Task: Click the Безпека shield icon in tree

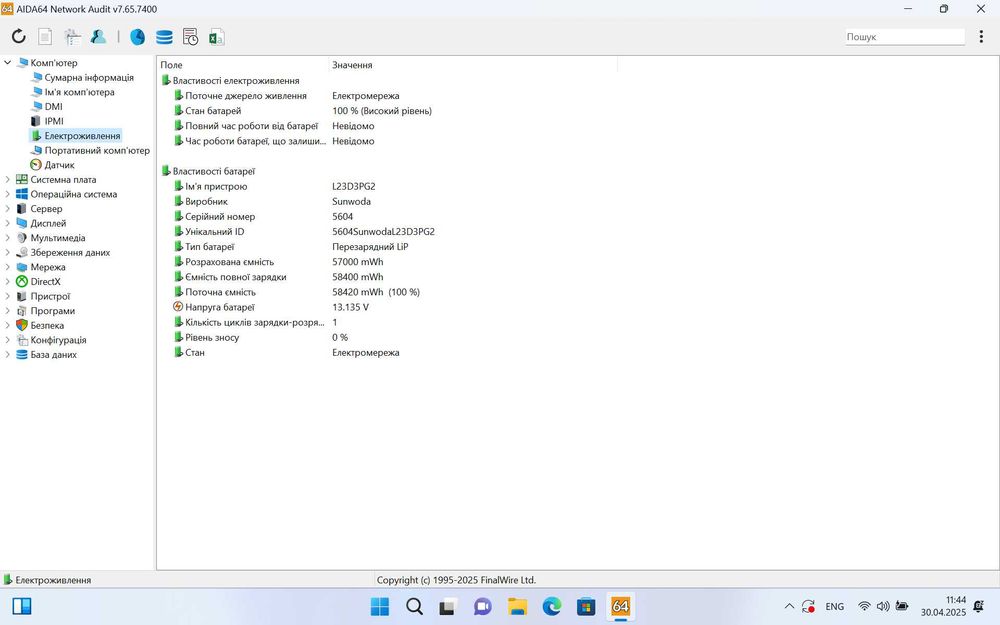Action: coord(22,325)
